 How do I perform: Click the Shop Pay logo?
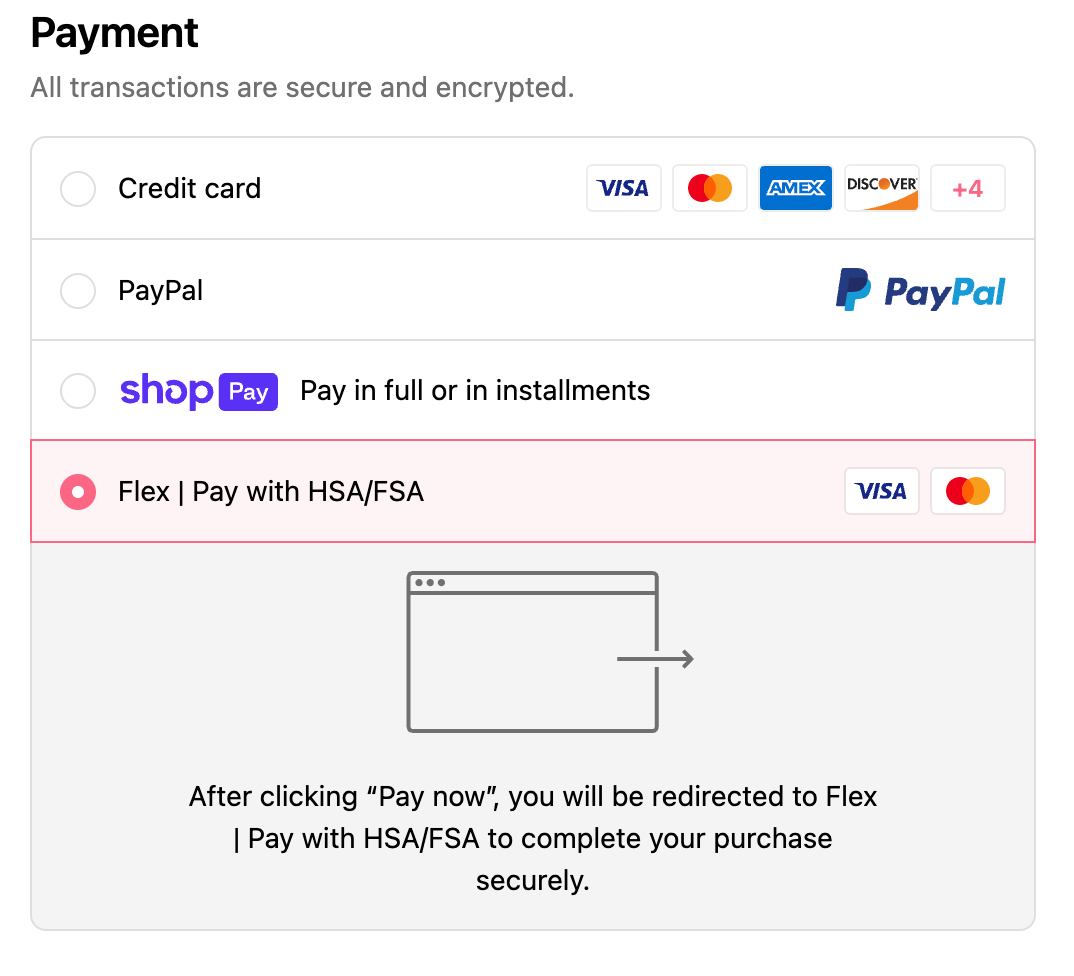(x=198, y=391)
